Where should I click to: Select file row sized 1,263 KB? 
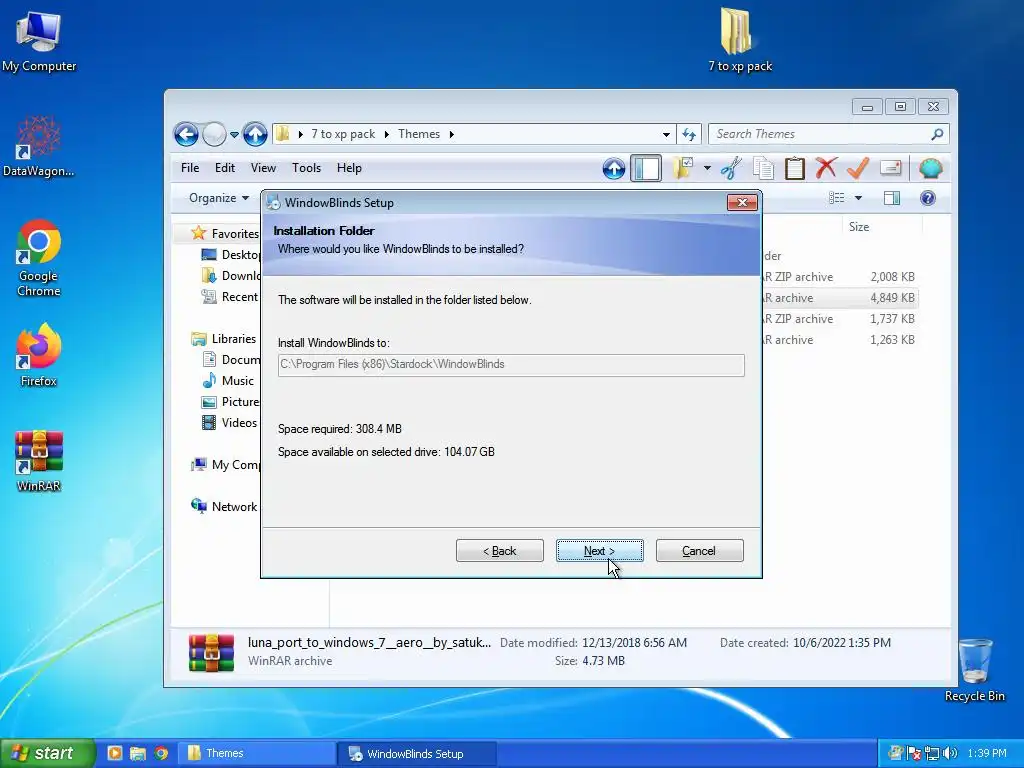click(839, 340)
